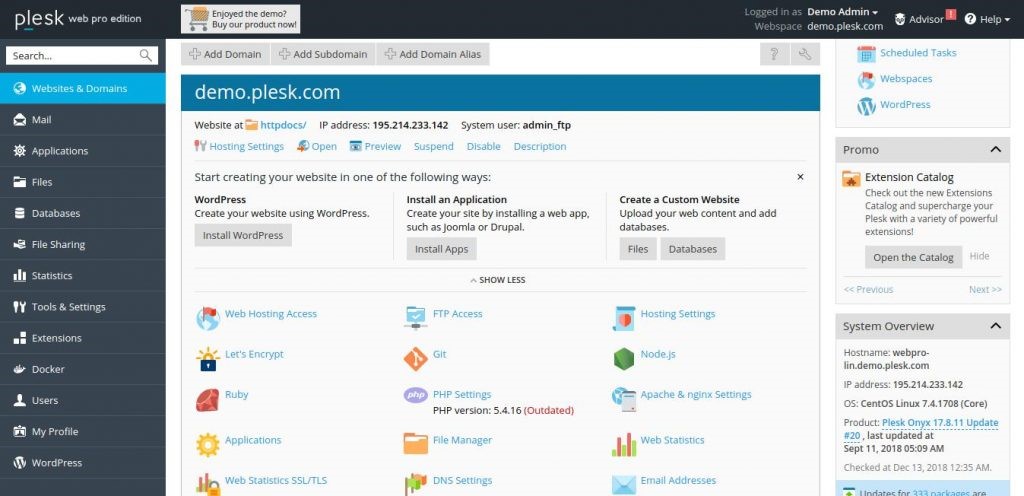
Task: Click the Node.js hexagon icon
Action: pos(624,359)
